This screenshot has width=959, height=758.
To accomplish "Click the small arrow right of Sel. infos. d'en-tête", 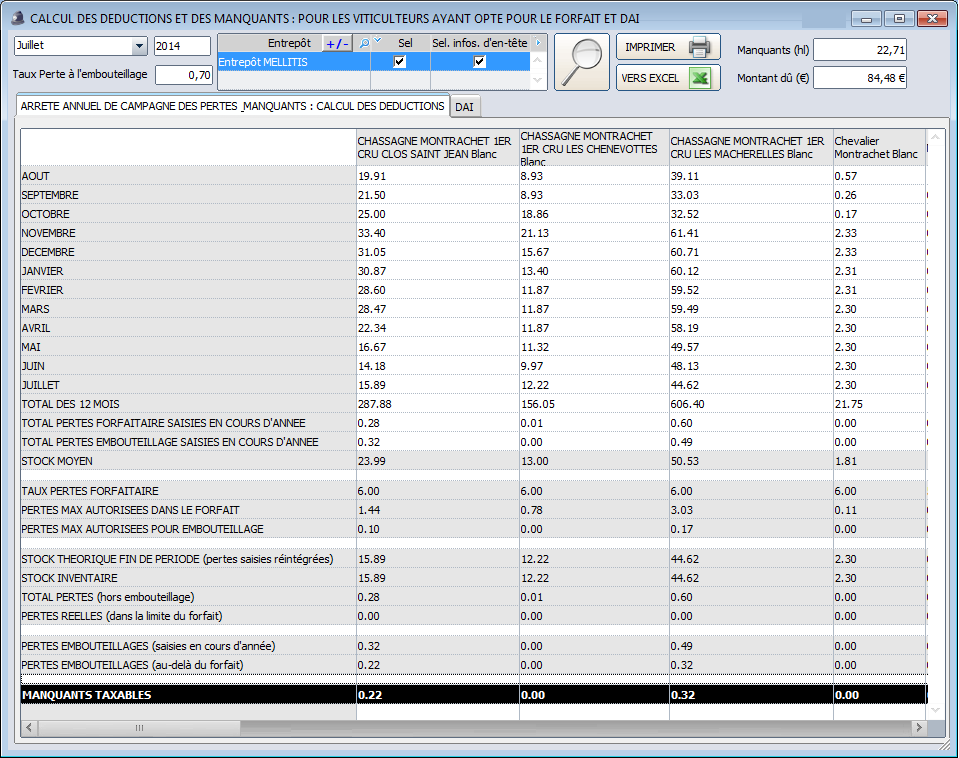I will point(538,43).
